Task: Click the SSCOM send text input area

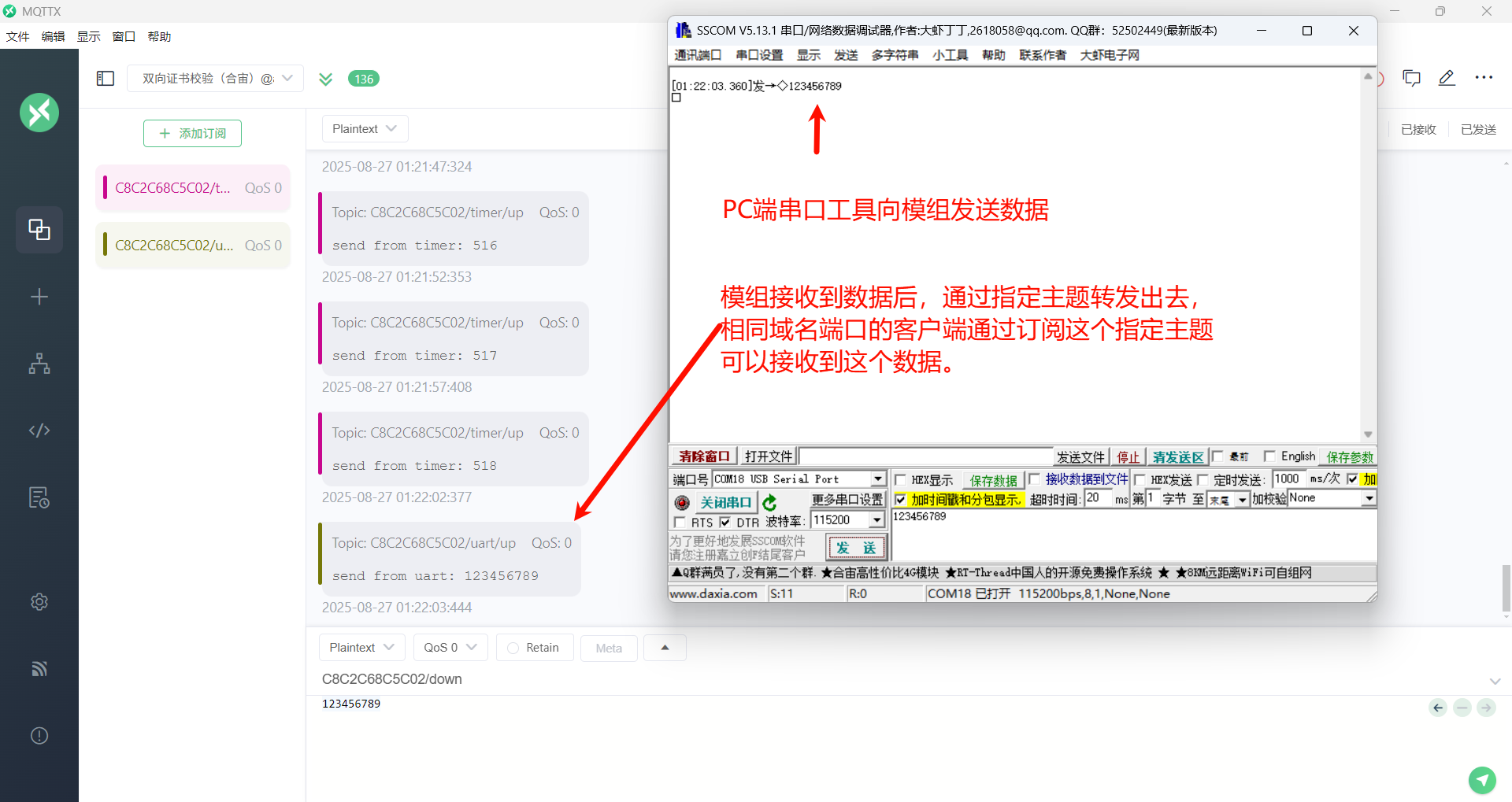Action: tap(1133, 535)
